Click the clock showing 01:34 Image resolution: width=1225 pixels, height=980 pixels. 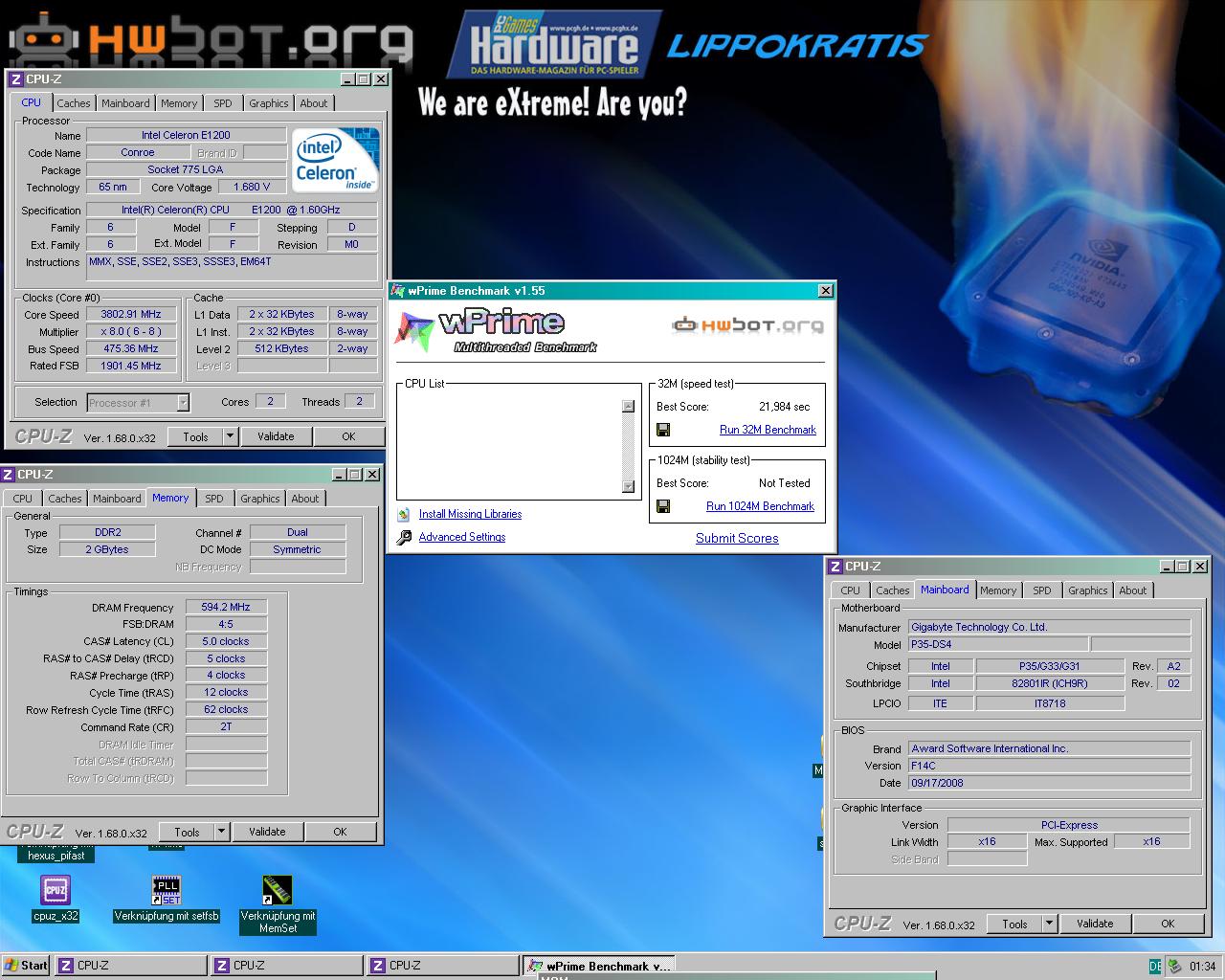tap(1202, 966)
